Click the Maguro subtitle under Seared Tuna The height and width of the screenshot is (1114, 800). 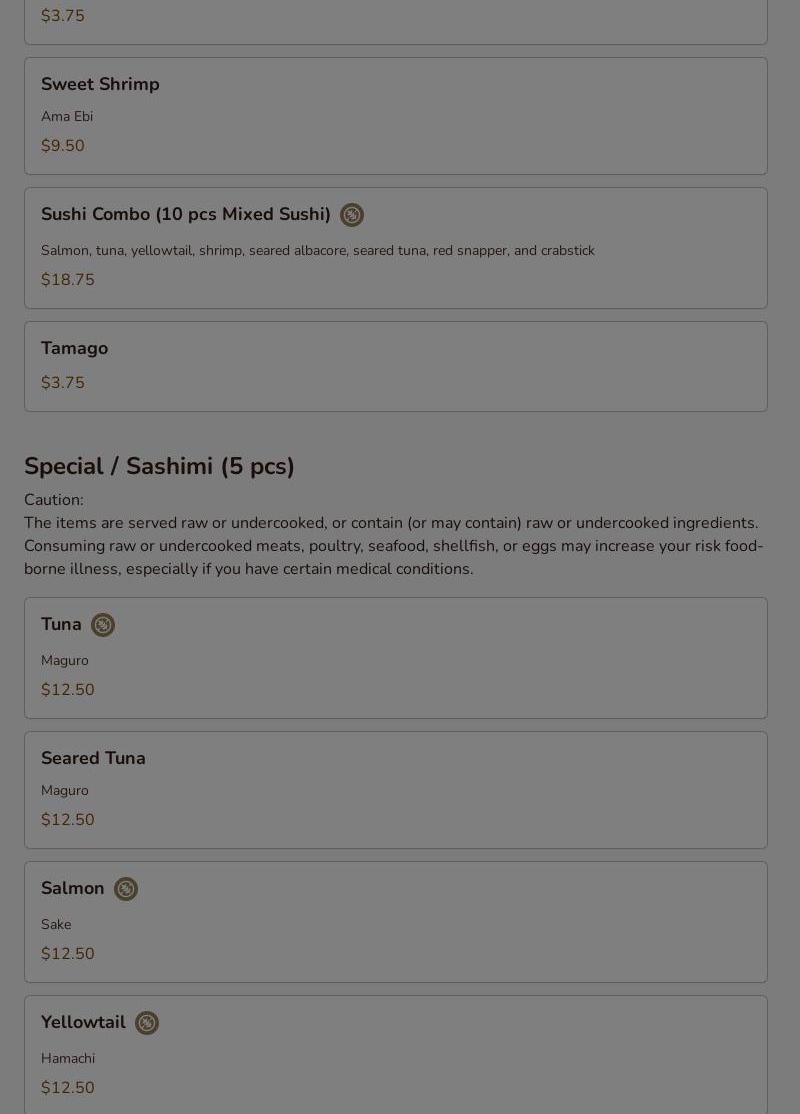[x=65, y=790]
